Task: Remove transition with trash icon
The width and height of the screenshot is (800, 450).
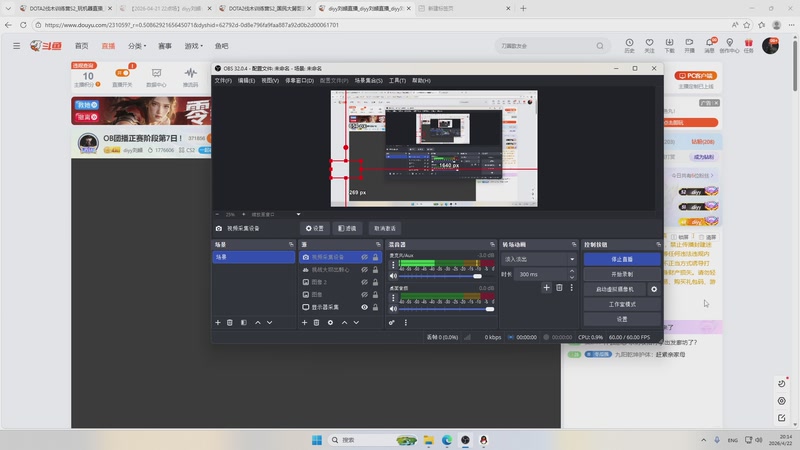Action: (x=559, y=288)
